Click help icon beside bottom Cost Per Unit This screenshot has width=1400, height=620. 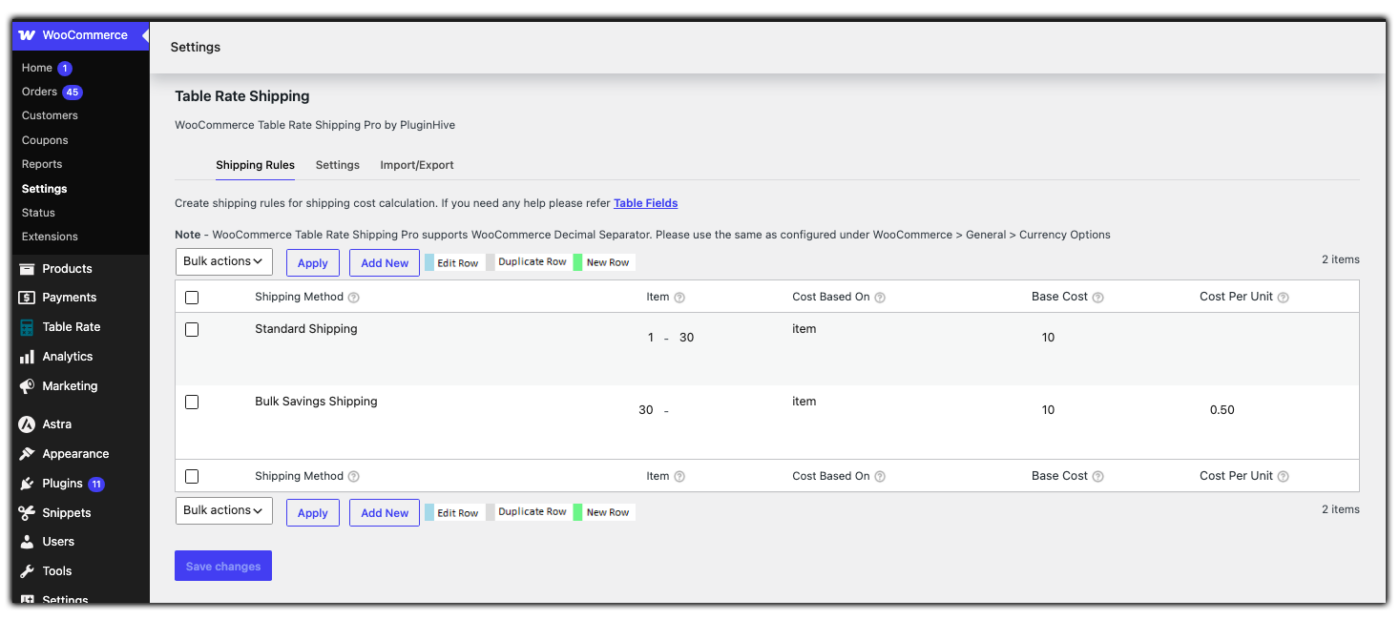(x=1283, y=477)
